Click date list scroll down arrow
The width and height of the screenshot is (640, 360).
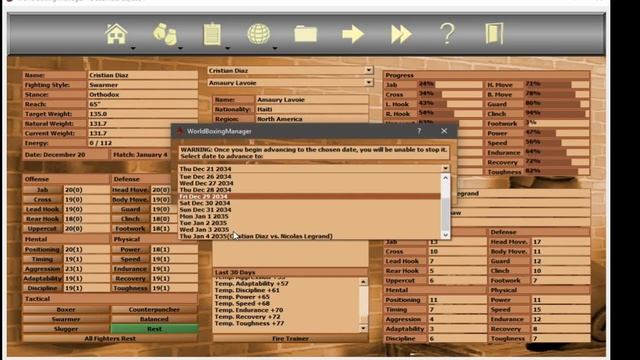point(445,235)
